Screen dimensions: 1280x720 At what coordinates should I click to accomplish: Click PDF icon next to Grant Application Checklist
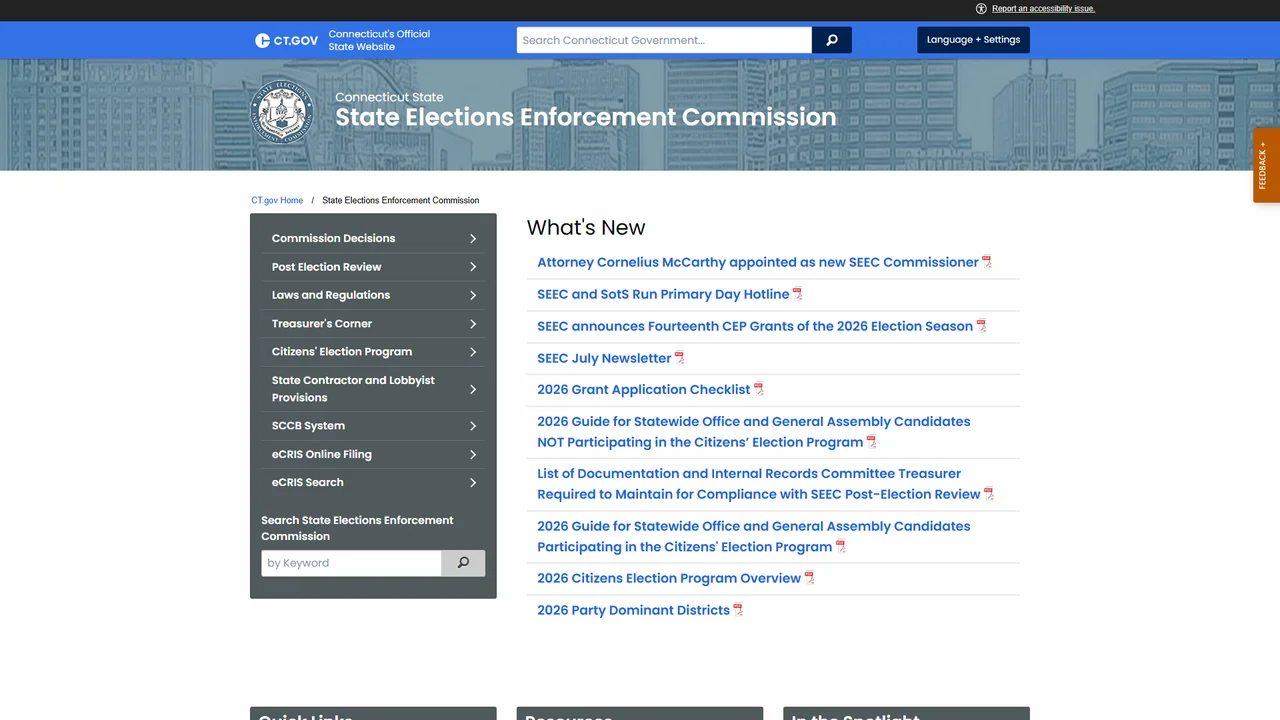(759, 390)
